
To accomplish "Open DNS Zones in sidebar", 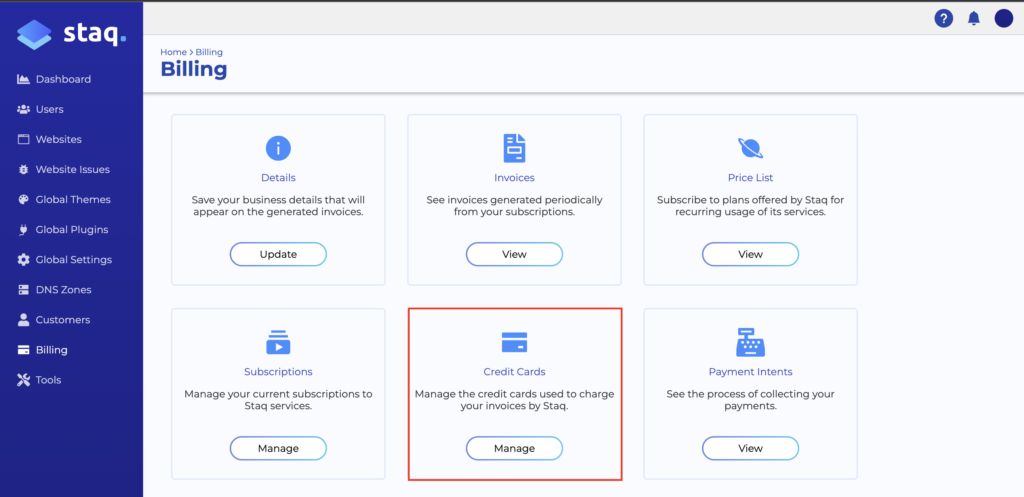I will click(63, 290).
